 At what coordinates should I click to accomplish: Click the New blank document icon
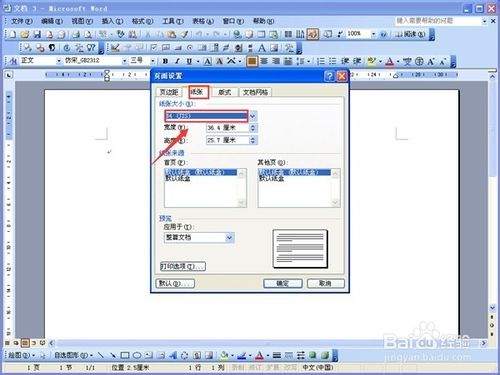[12, 34]
